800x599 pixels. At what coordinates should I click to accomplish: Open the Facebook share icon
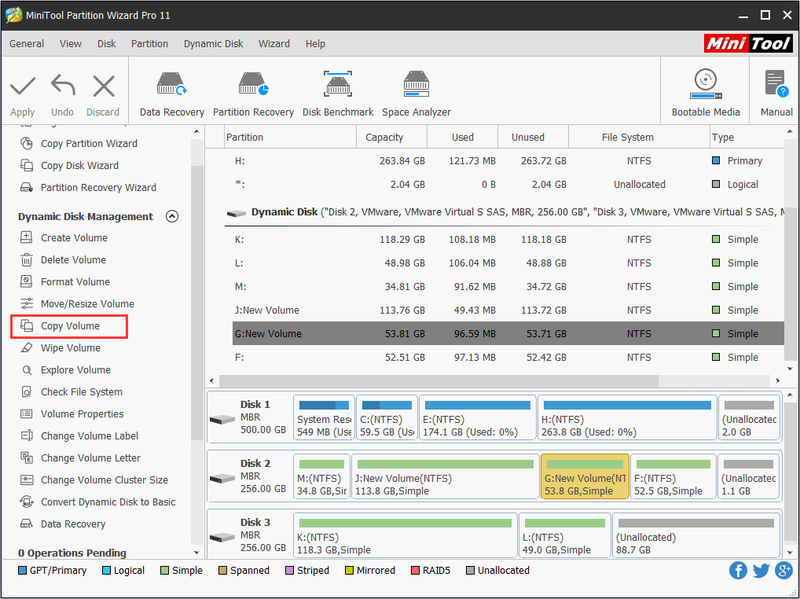coord(738,570)
